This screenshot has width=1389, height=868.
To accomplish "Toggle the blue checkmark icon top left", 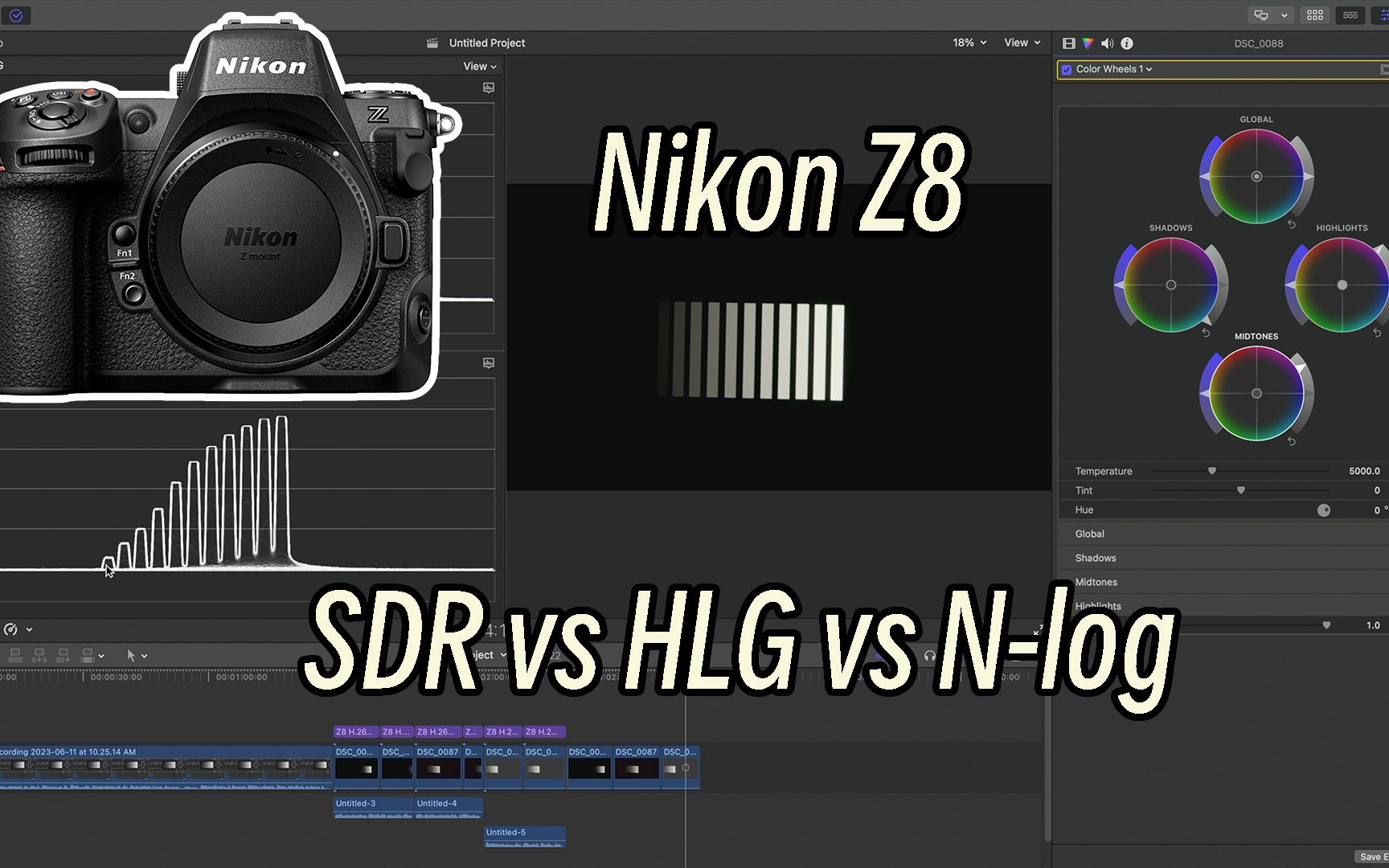I will (x=16, y=15).
